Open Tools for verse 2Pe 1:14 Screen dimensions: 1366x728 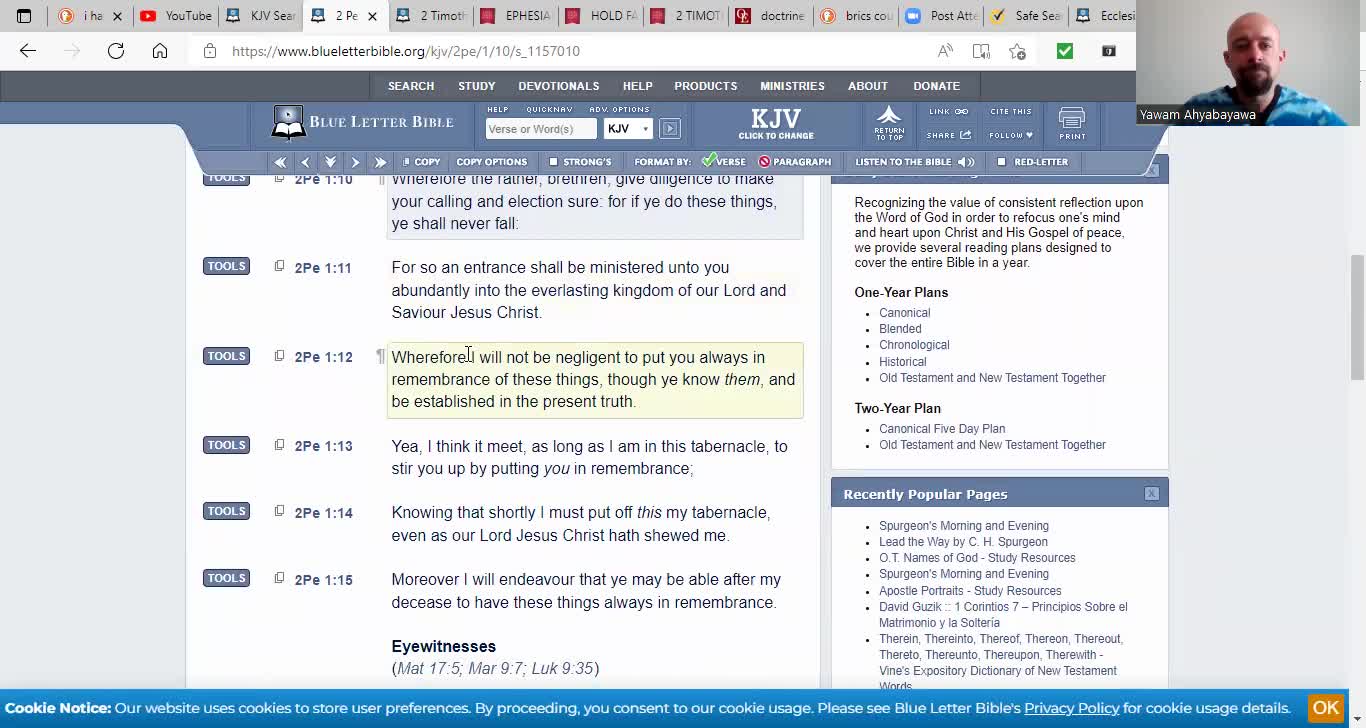point(226,511)
